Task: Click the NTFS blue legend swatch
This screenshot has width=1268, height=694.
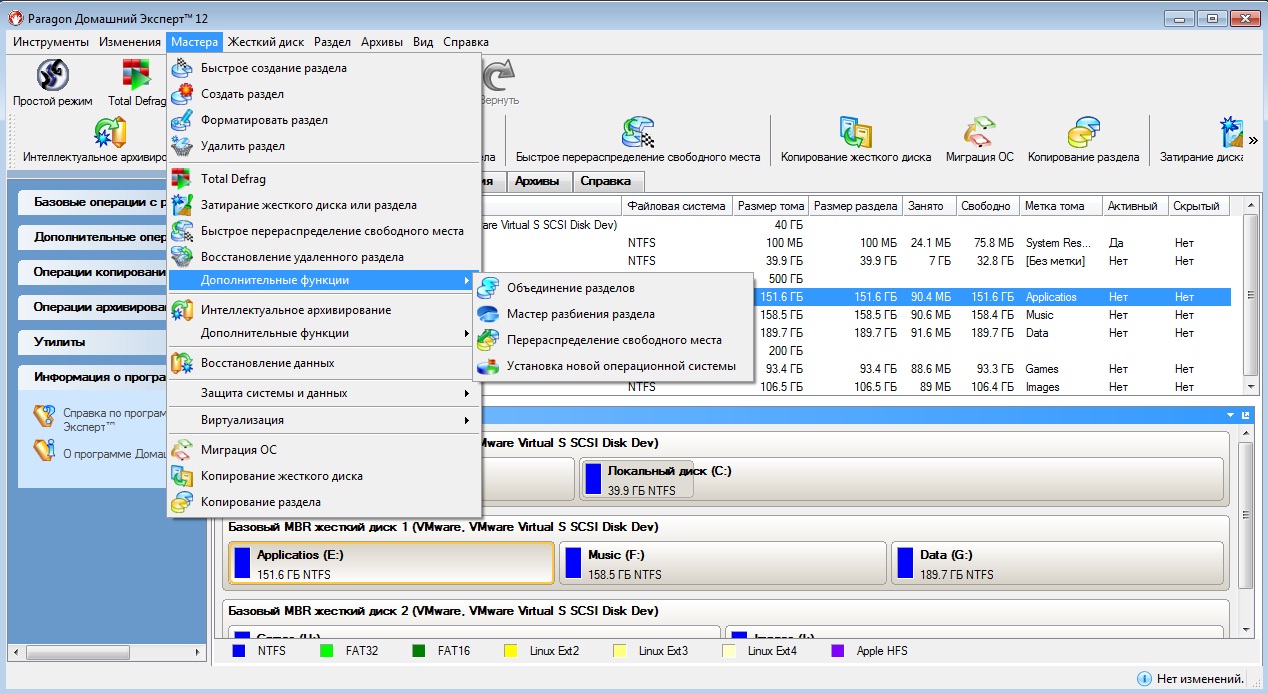Action: pyautogui.click(x=239, y=651)
